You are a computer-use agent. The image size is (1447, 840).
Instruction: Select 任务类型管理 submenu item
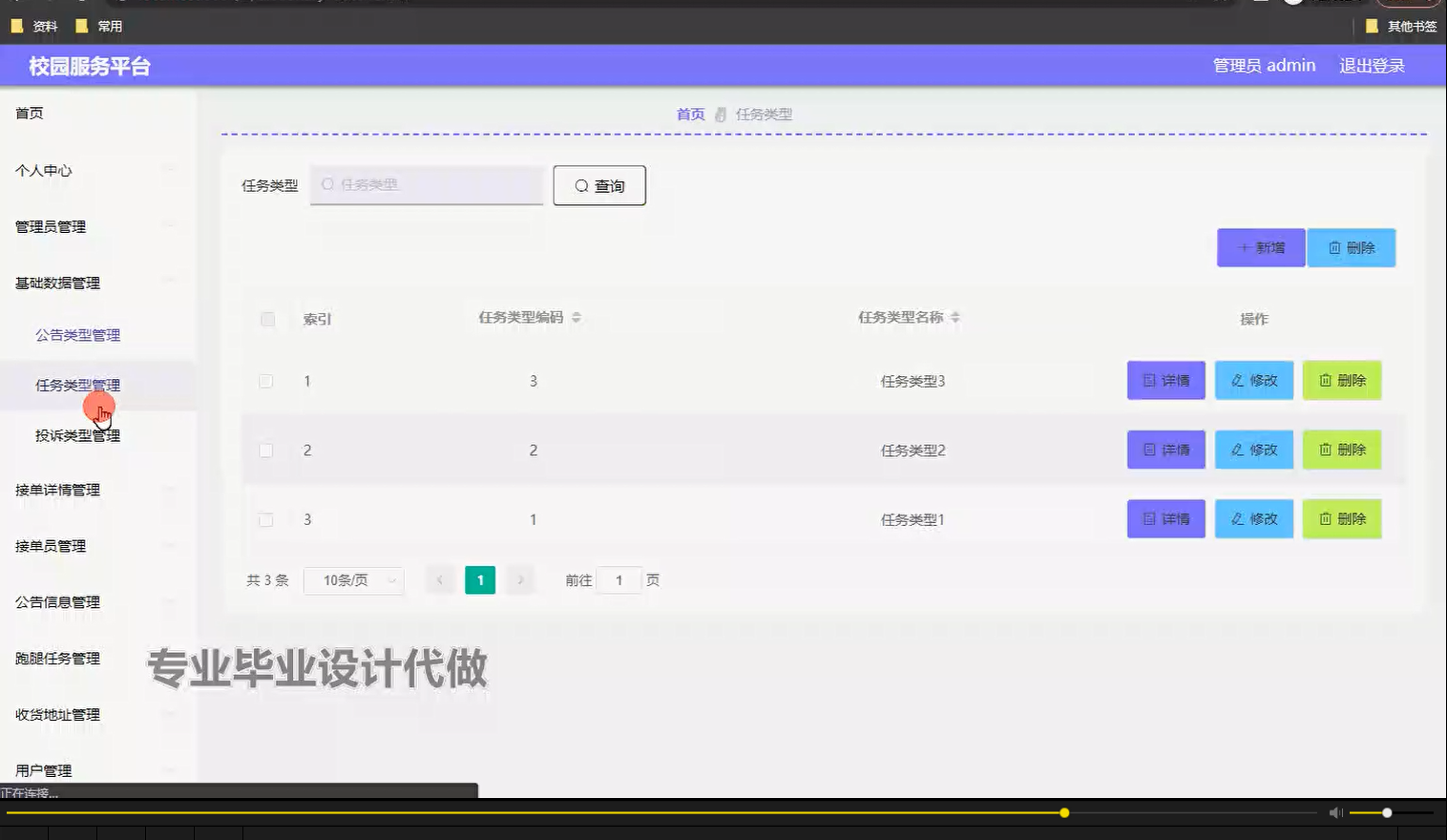[78, 385]
